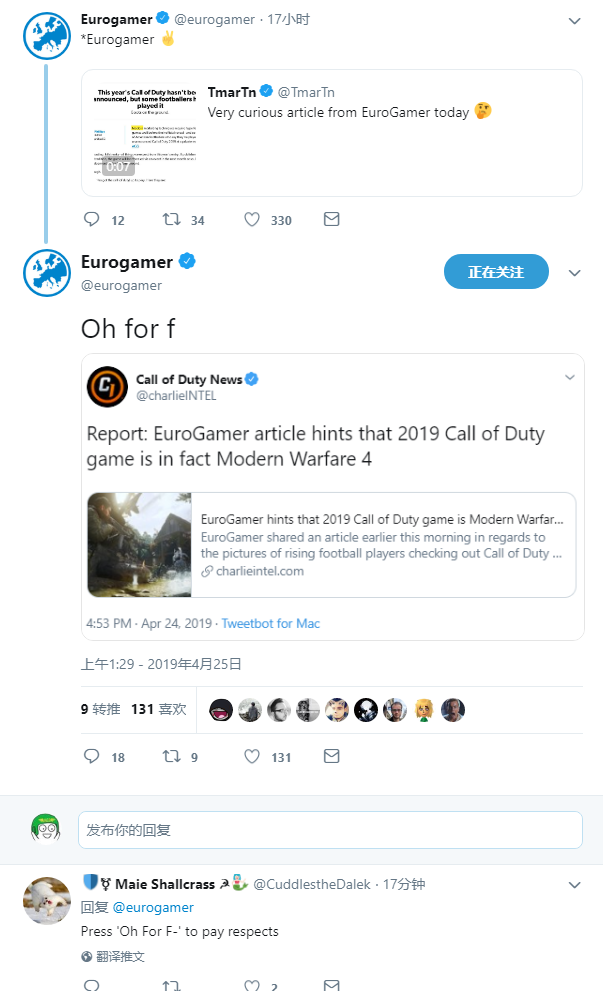Expand options chevron on top Eurogamer tweet
Viewport: 603px width, 991px height.
(x=575, y=21)
